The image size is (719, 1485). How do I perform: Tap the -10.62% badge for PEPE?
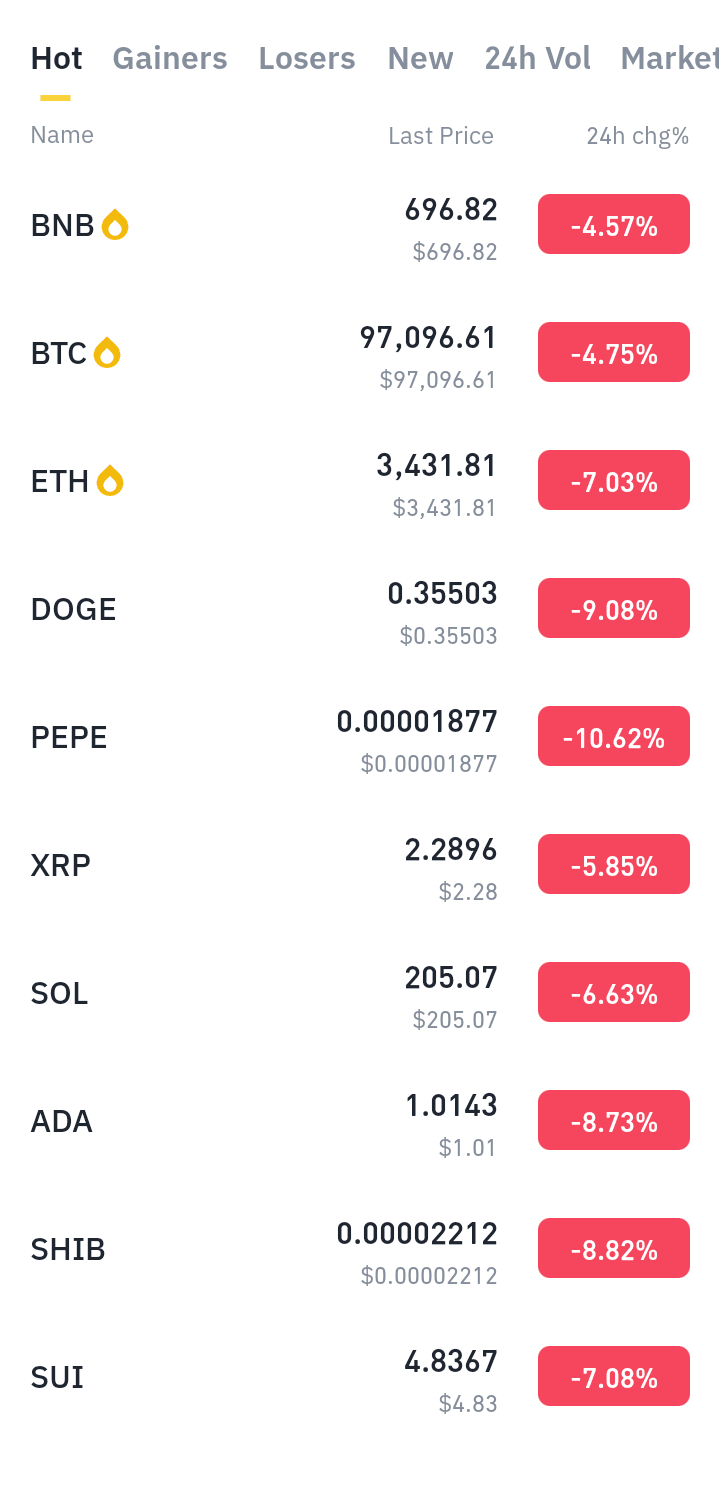pyautogui.click(x=614, y=736)
